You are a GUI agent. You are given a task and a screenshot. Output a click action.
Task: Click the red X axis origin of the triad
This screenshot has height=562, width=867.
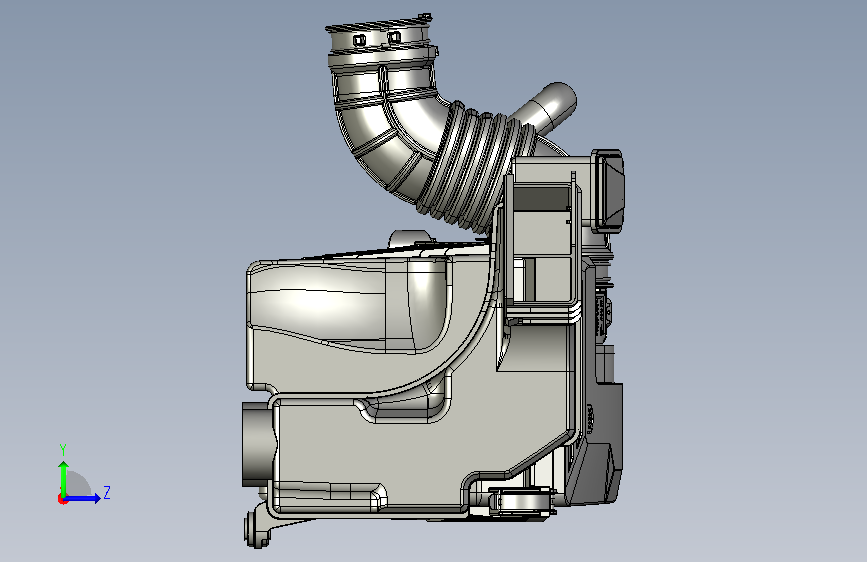coord(62,499)
